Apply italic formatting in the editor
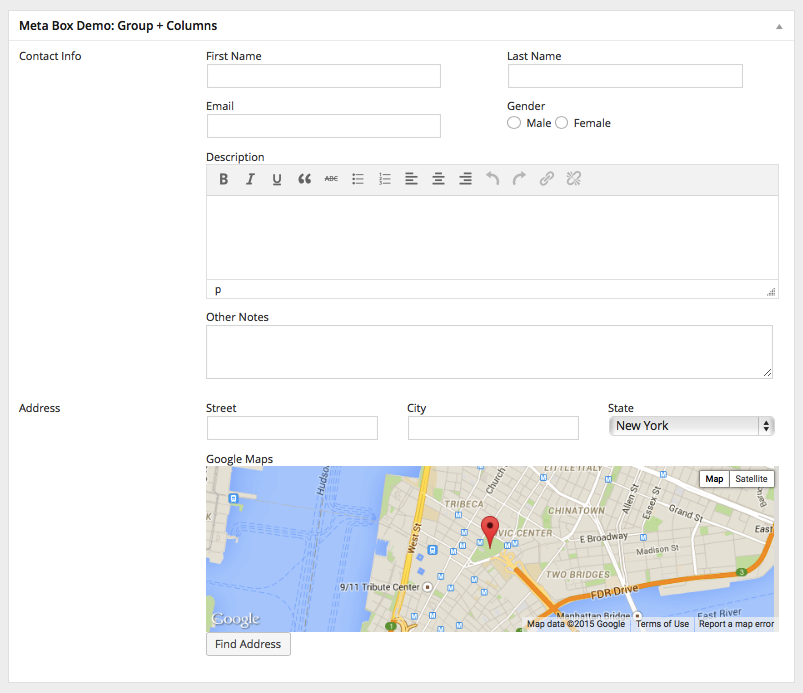 point(250,179)
